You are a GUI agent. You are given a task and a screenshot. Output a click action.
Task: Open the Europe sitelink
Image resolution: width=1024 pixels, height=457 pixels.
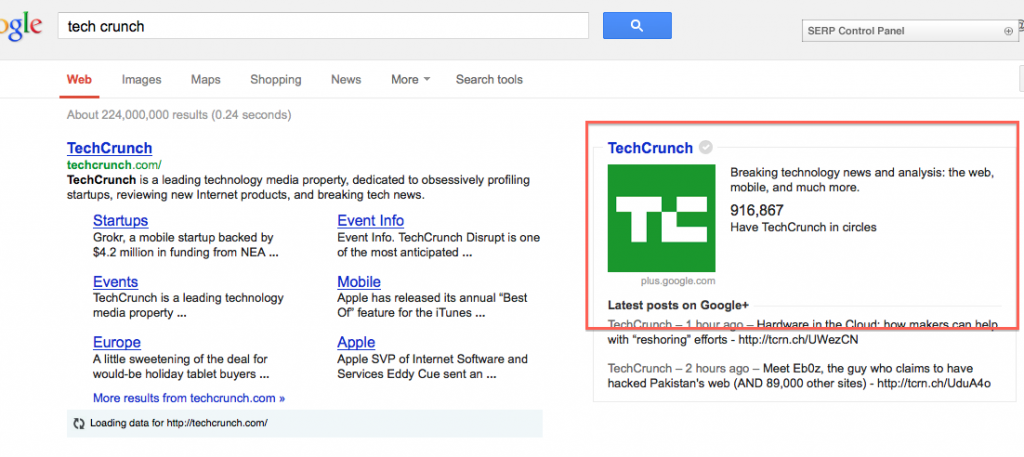click(x=117, y=343)
